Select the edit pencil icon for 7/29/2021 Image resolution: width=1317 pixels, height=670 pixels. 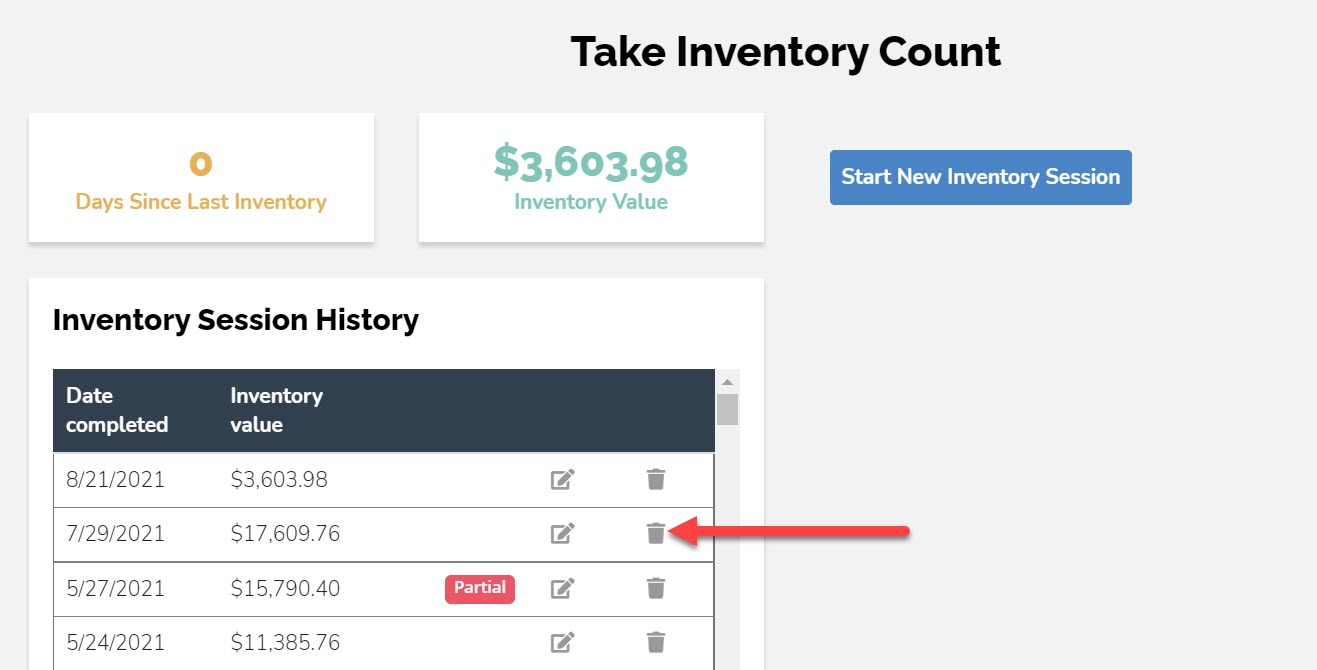(562, 533)
